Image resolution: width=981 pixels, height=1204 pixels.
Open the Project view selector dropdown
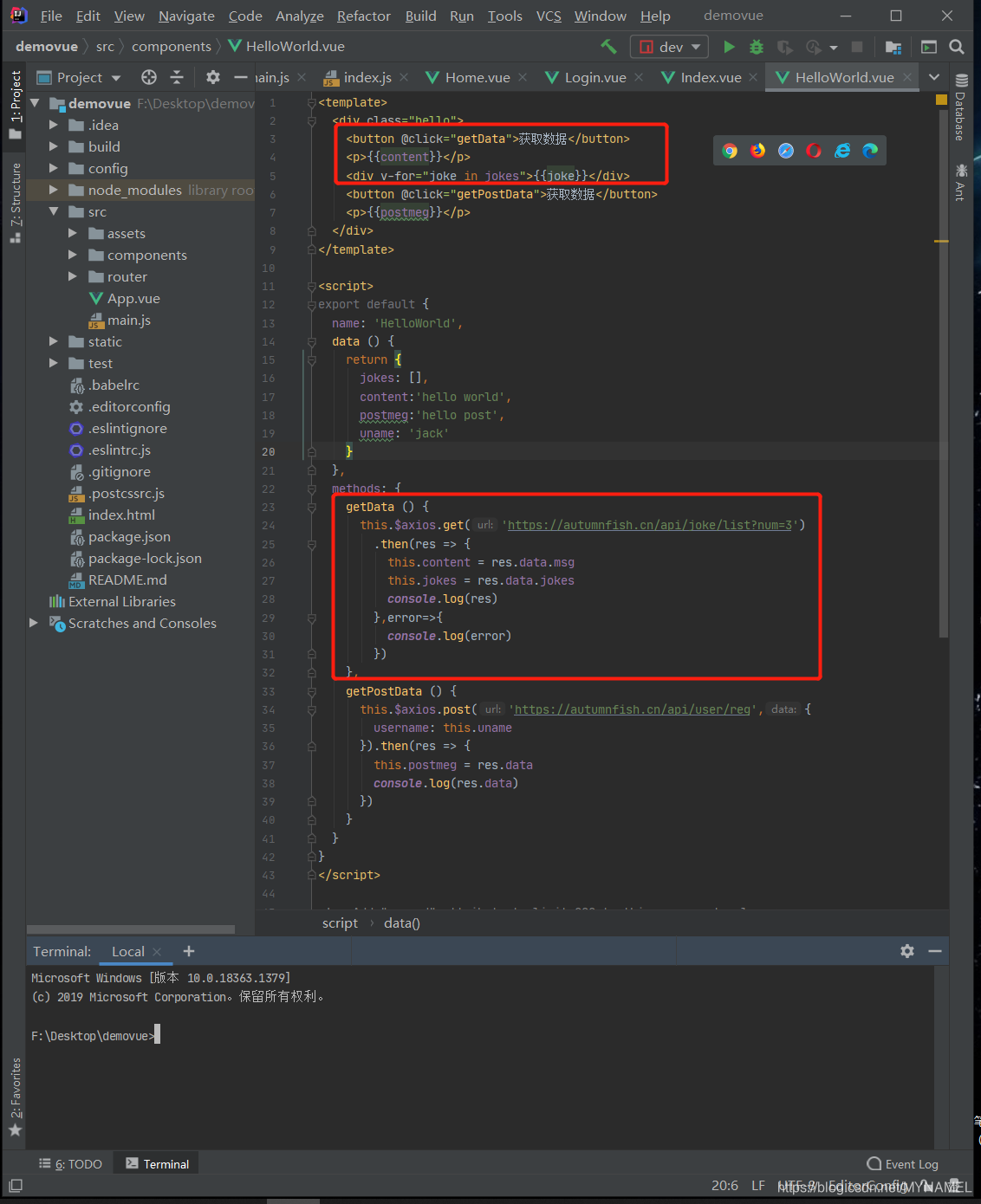pyautogui.click(x=80, y=77)
